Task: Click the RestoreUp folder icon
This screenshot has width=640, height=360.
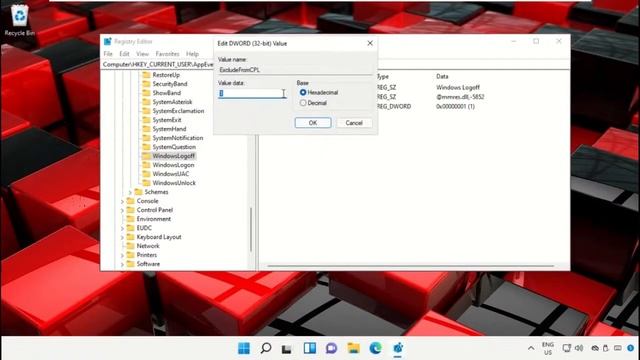Action: pyautogui.click(x=146, y=75)
